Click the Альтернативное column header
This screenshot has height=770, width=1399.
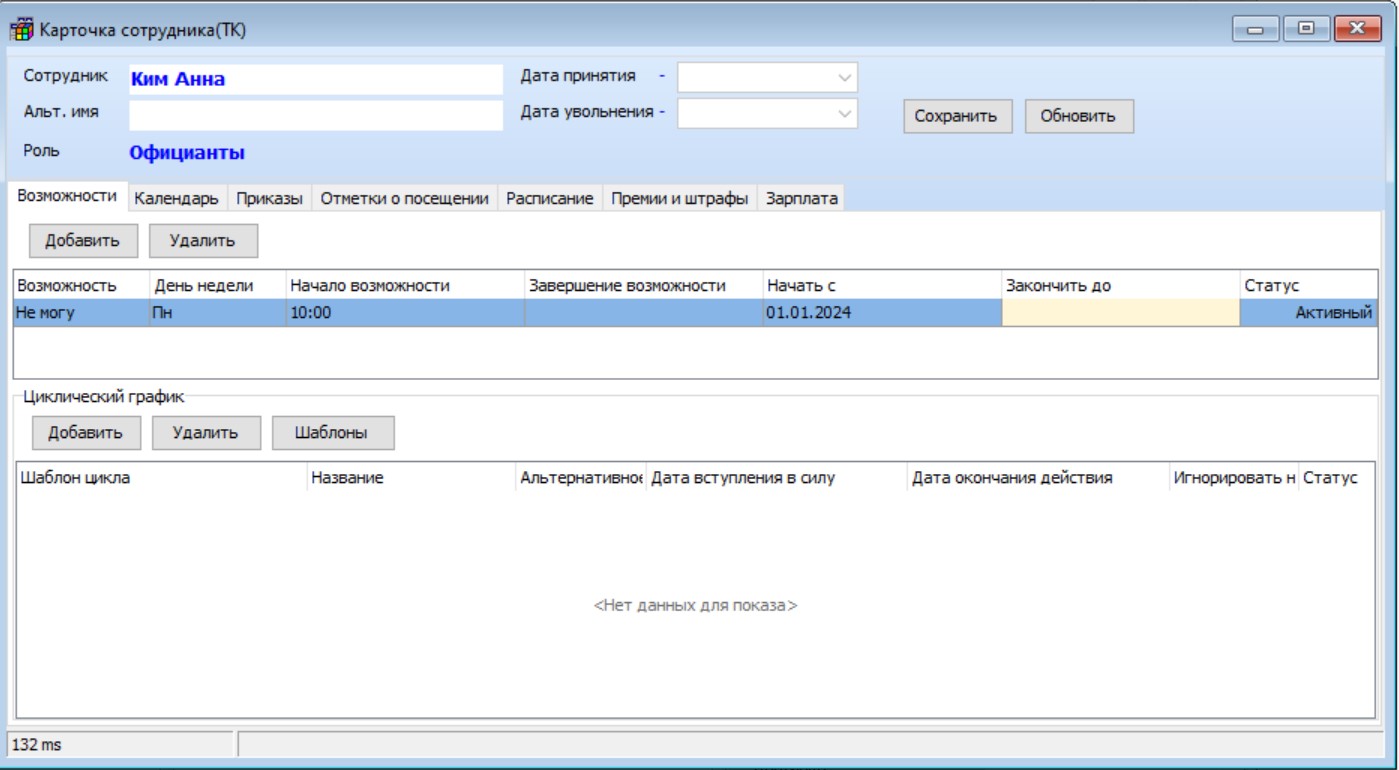click(x=581, y=478)
